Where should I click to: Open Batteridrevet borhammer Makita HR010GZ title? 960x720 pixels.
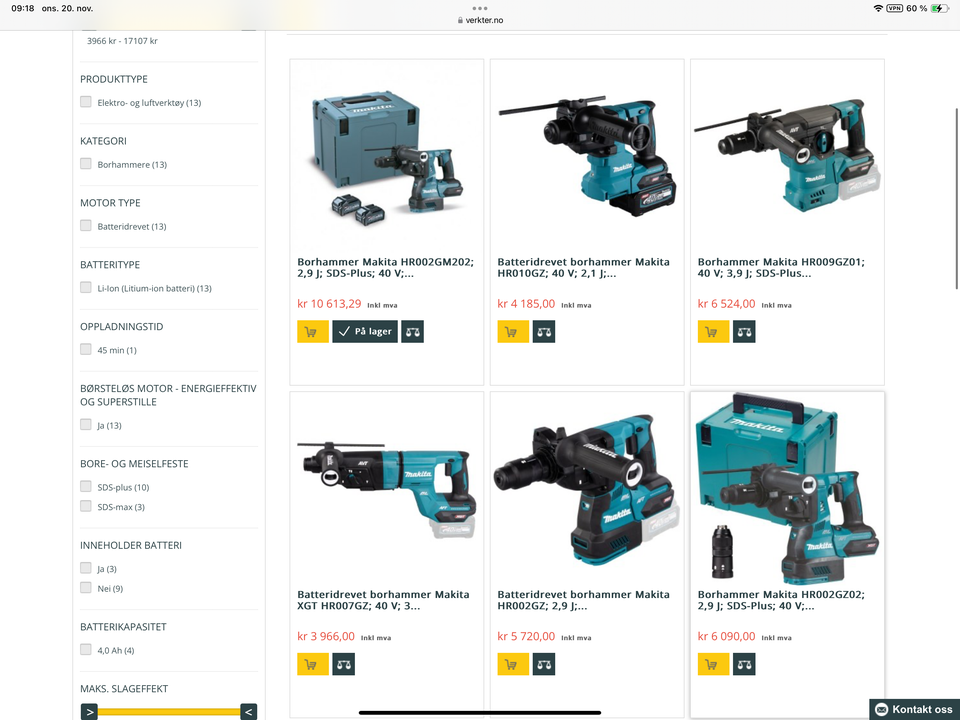583,268
